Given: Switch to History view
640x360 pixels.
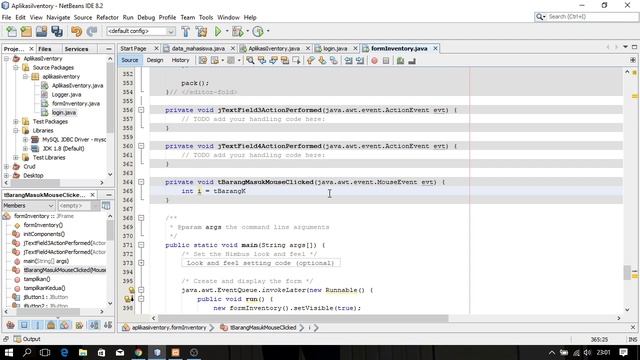Looking at the screenshot, I should (180, 60).
